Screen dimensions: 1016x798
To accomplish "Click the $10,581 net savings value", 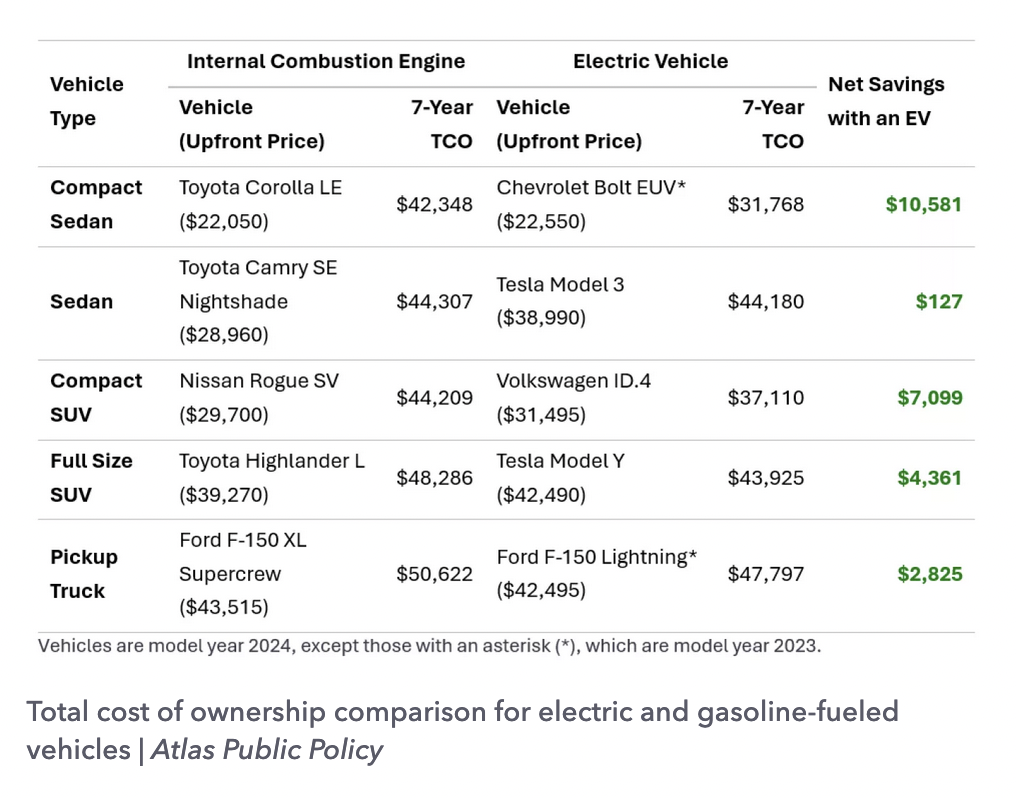I will point(923,205).
